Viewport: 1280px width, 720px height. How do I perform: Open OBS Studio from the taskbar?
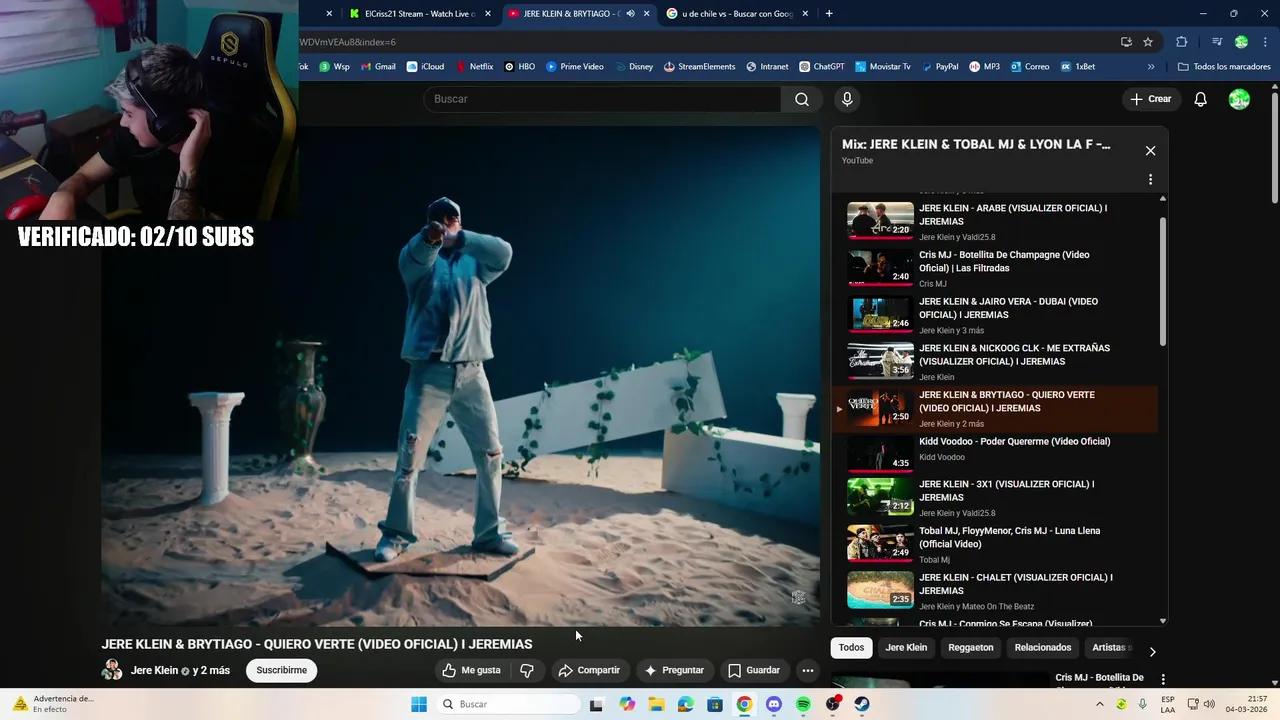click(833, 704)
